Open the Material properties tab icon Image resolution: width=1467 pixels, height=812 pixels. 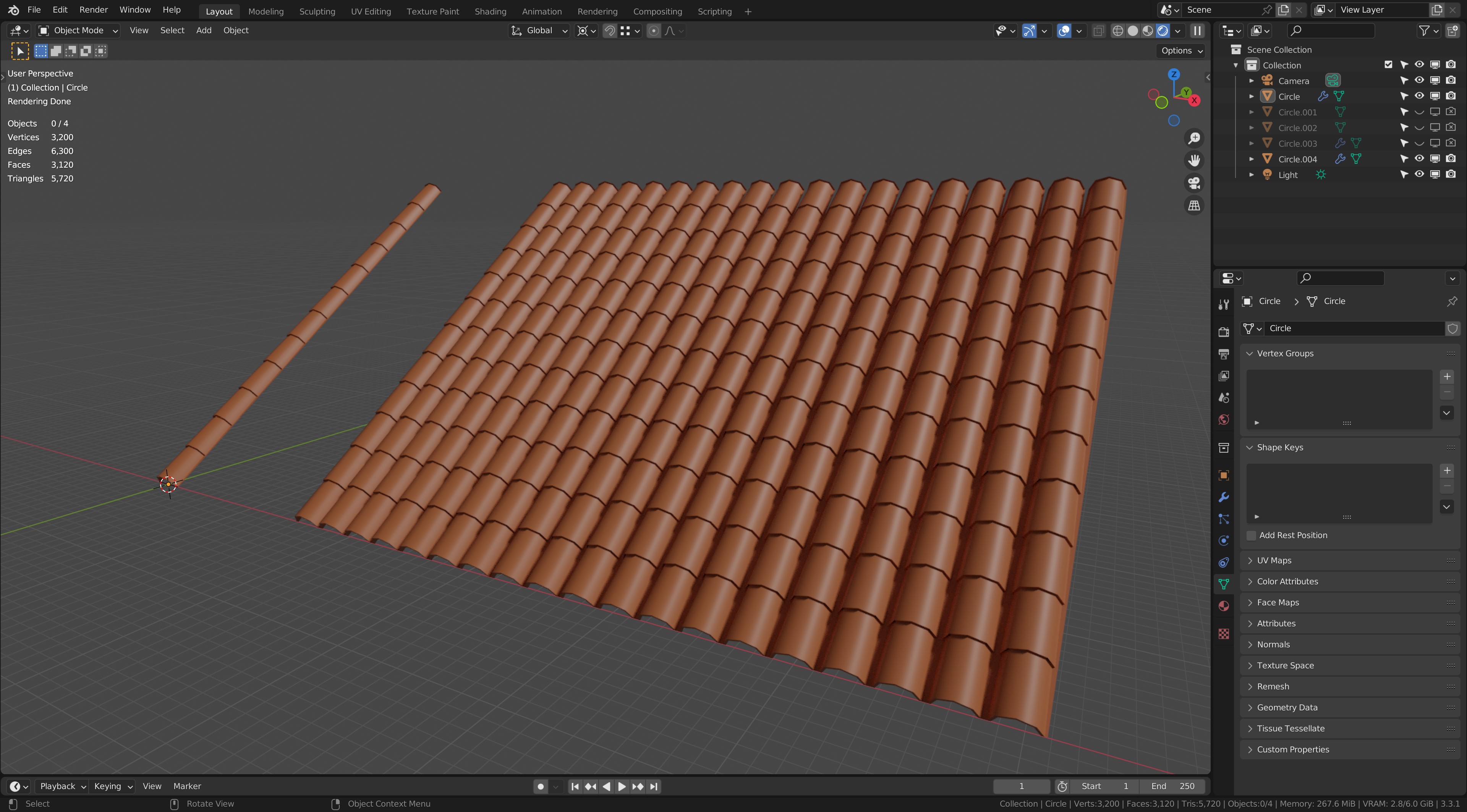(x=1223, y=606)
